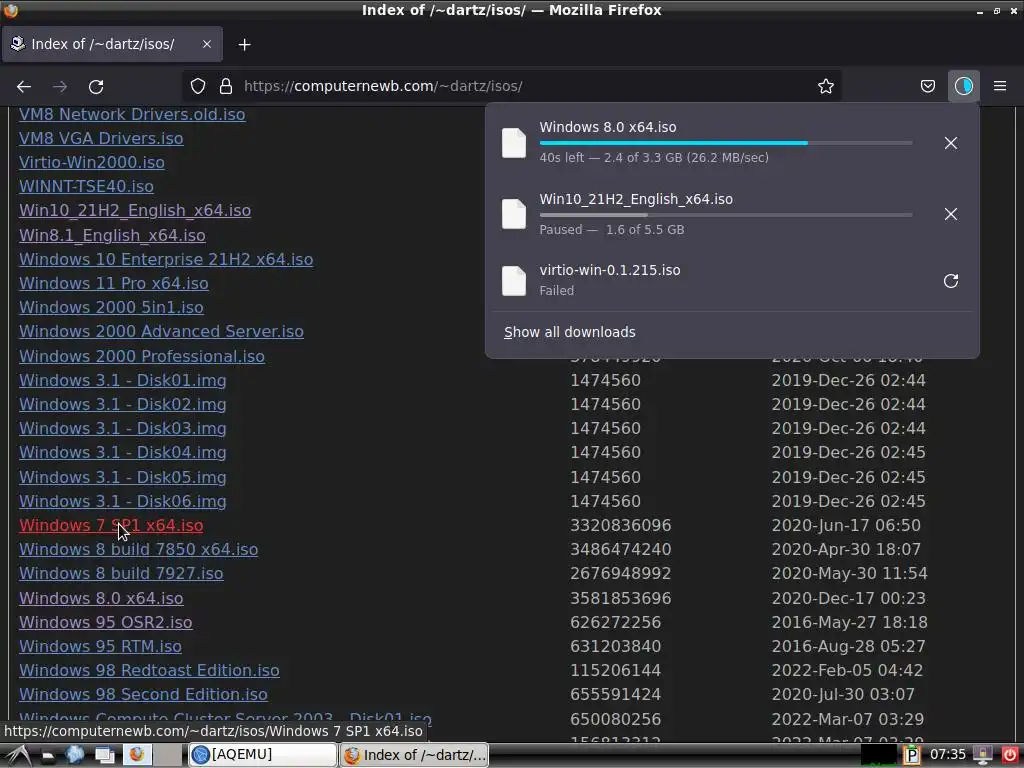Open VM8 VGA Drivers.iso link
This screenshot has height=768, width=1024.
101,138
